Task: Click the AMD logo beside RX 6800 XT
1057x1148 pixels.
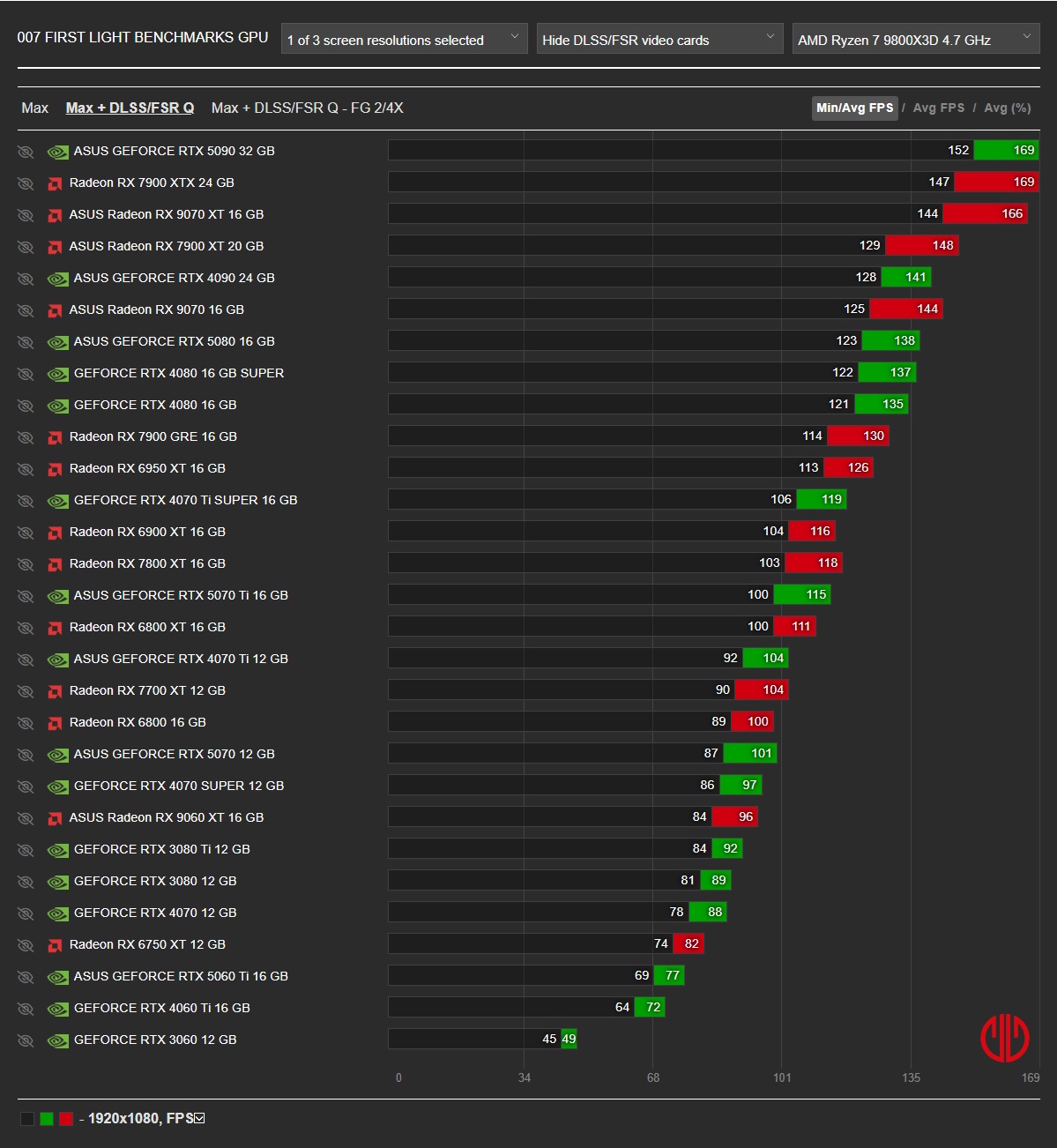Action: tap(55, 628)
